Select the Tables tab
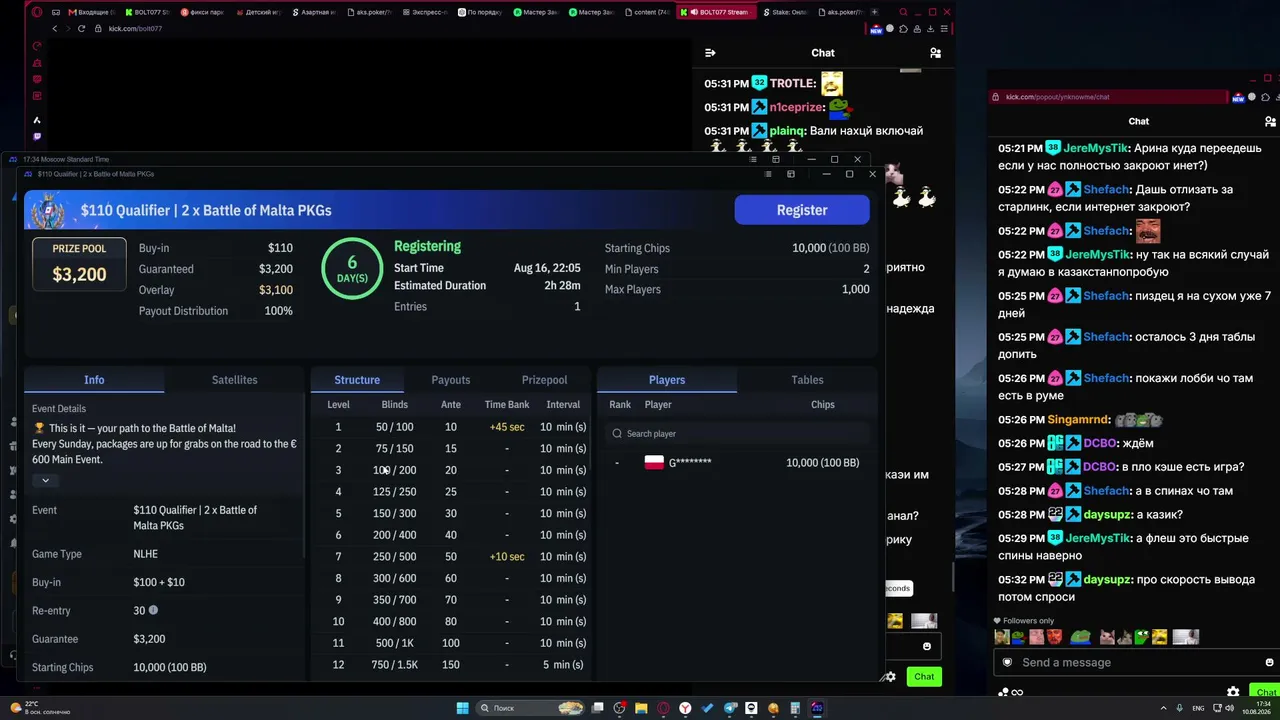This screenshot has height=720, width=1280. click(807, 380)
